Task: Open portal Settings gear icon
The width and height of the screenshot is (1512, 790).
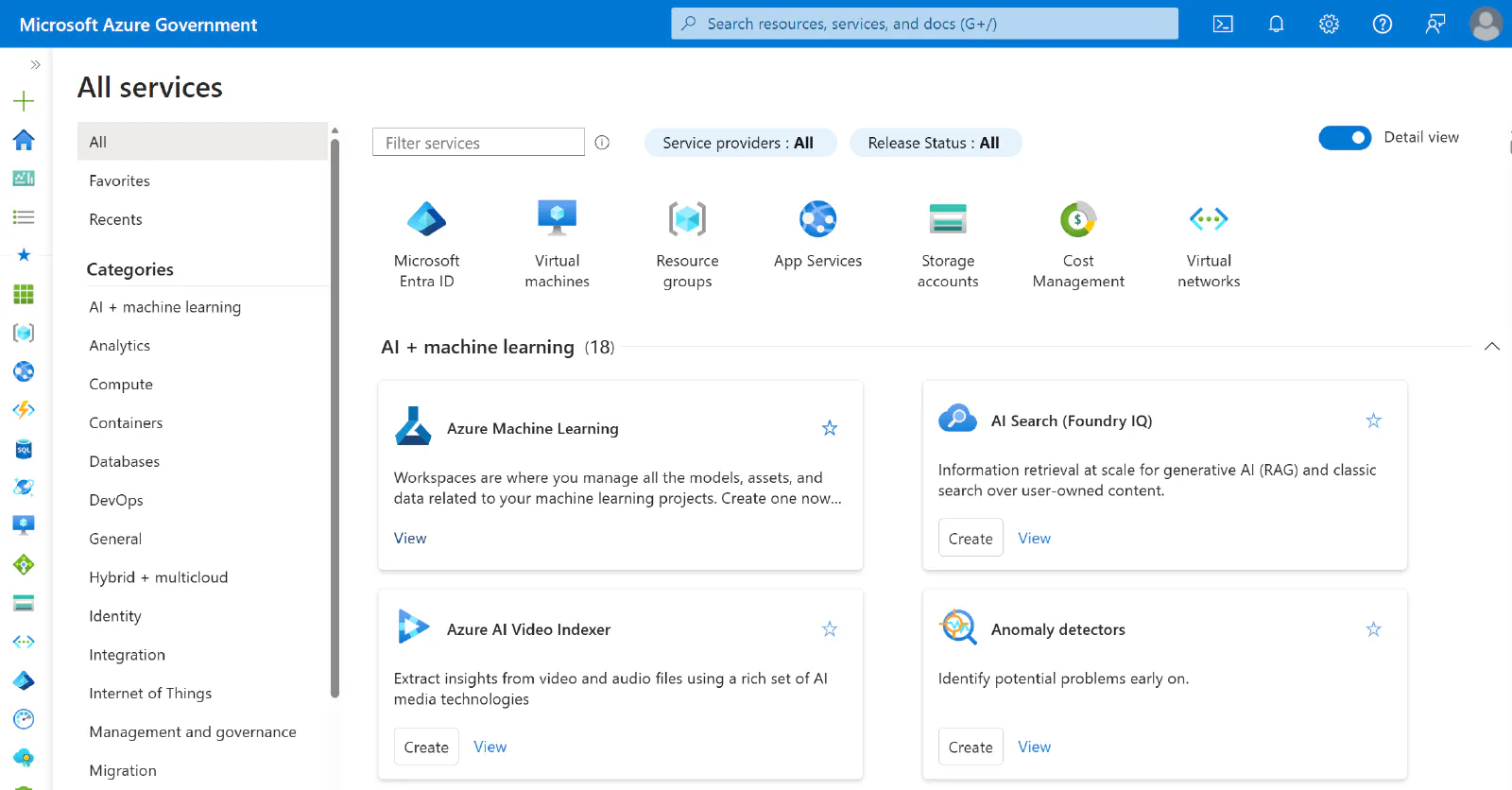Action: pos(1329,24)
